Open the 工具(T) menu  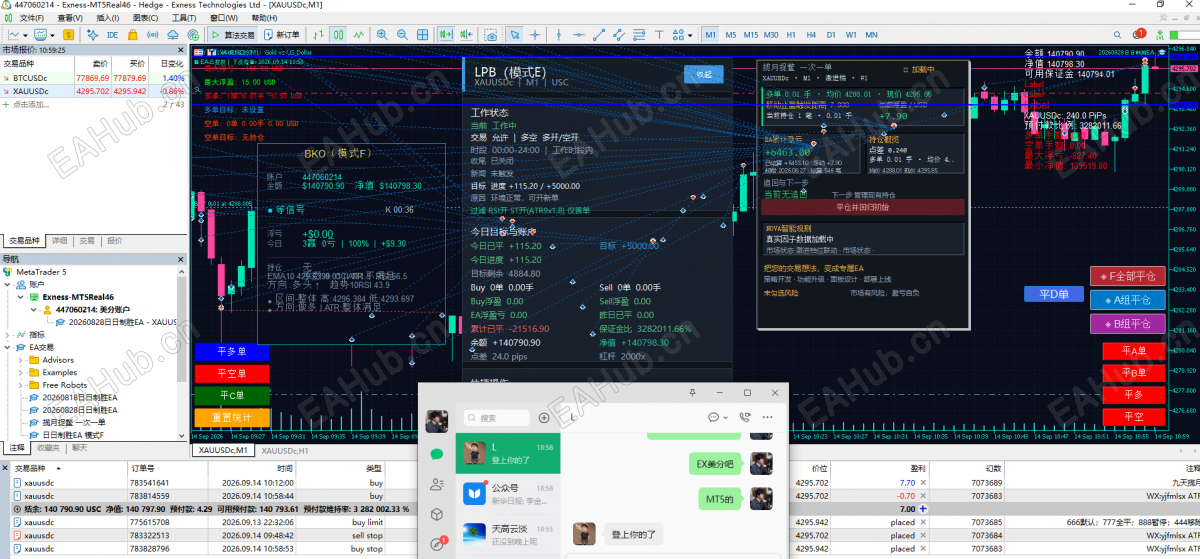pos(184,18)
